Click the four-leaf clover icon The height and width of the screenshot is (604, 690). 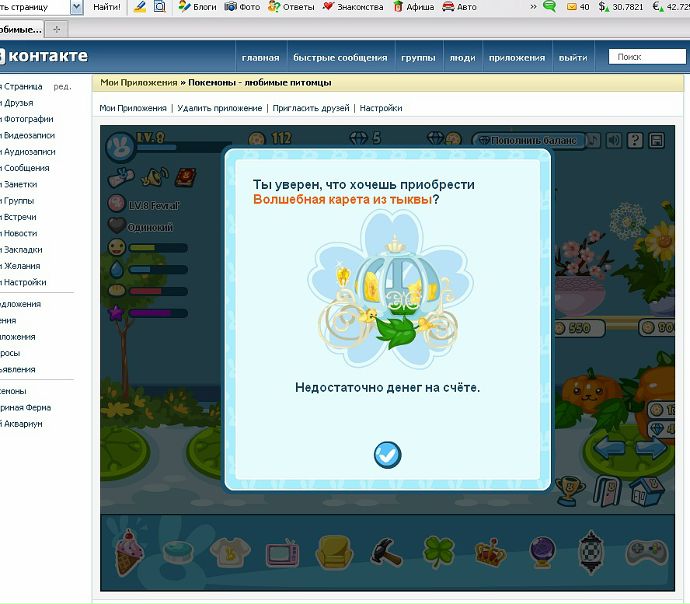437,551
